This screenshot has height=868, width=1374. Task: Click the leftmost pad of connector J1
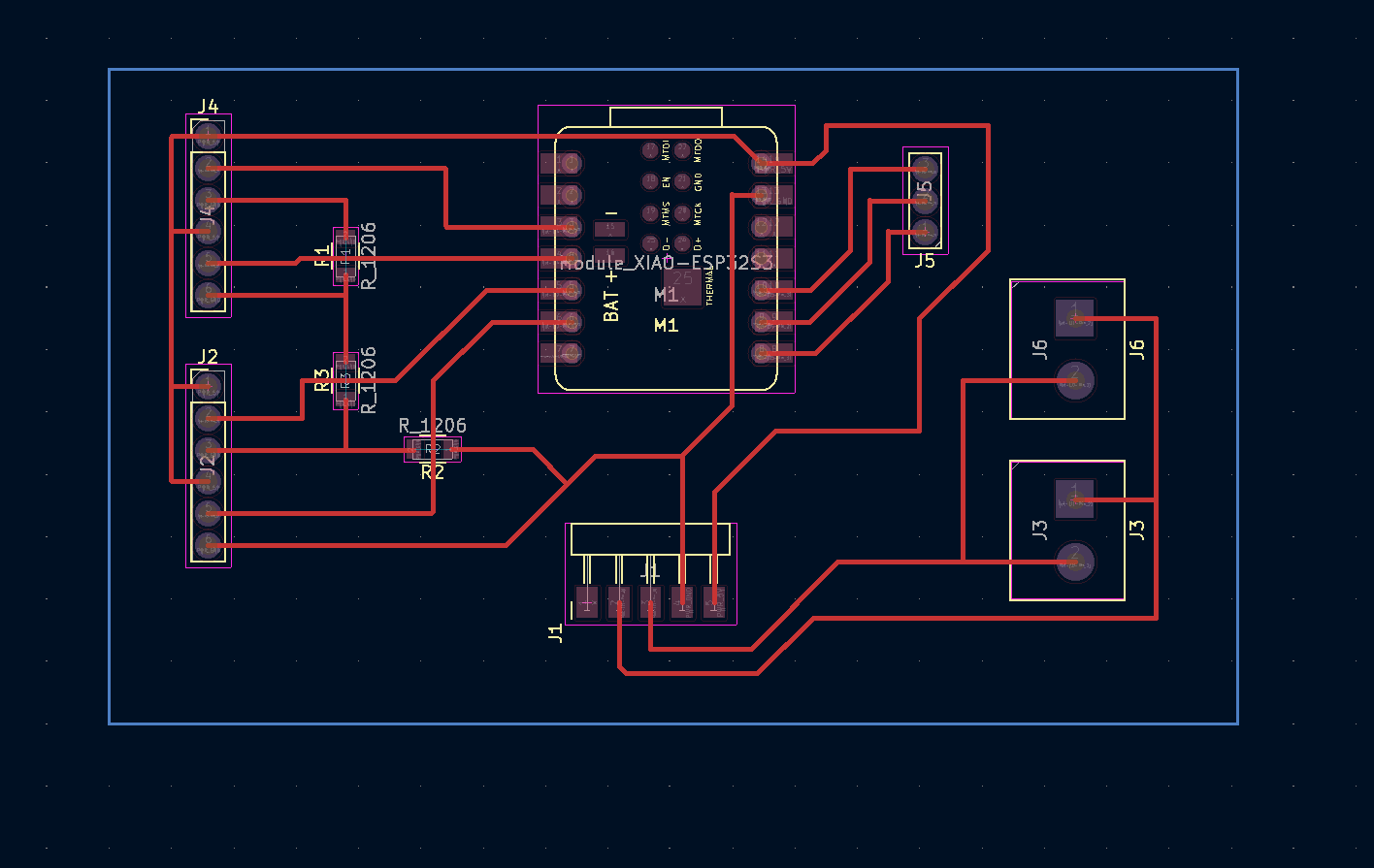point(587,602)
